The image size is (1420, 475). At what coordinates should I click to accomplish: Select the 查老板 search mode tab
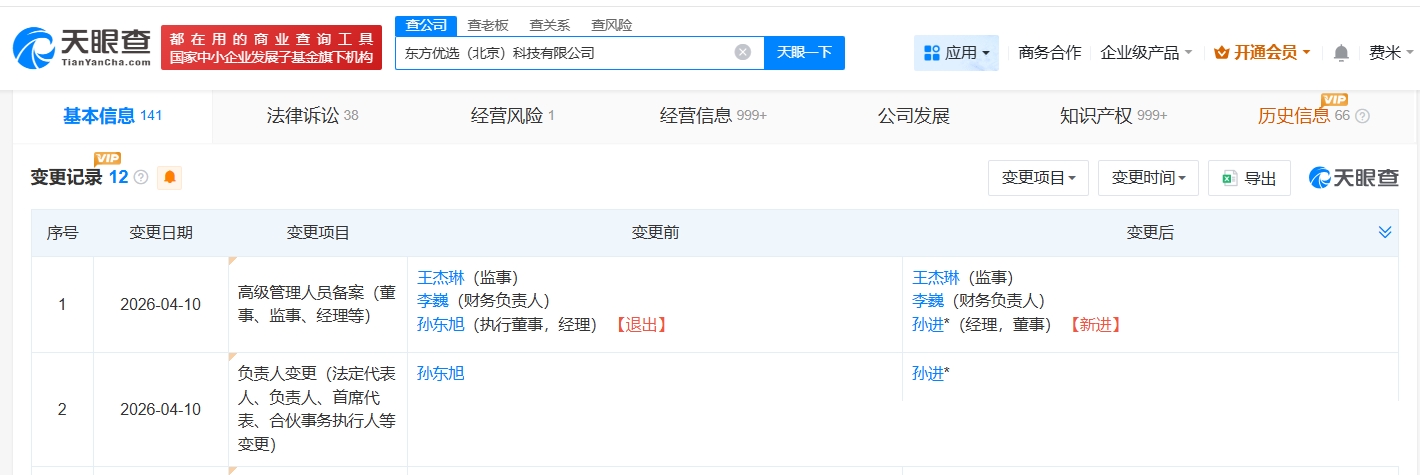[x=488, y=25]
